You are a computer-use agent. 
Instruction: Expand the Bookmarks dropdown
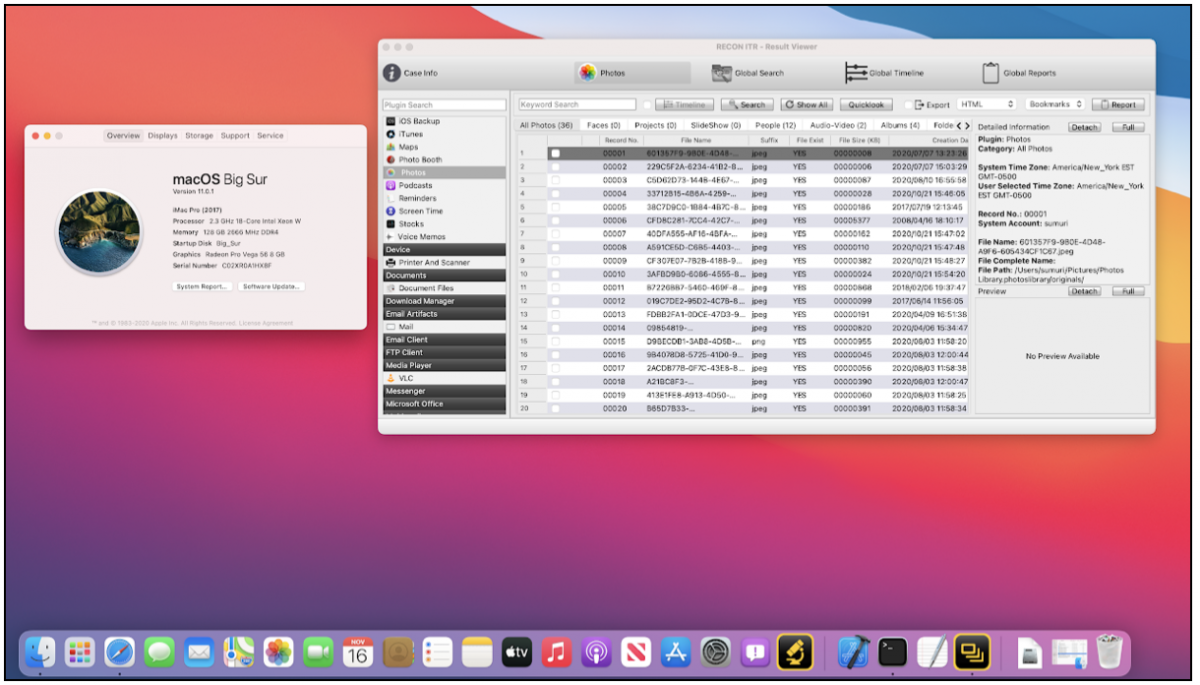click(x=1054, y=104)
